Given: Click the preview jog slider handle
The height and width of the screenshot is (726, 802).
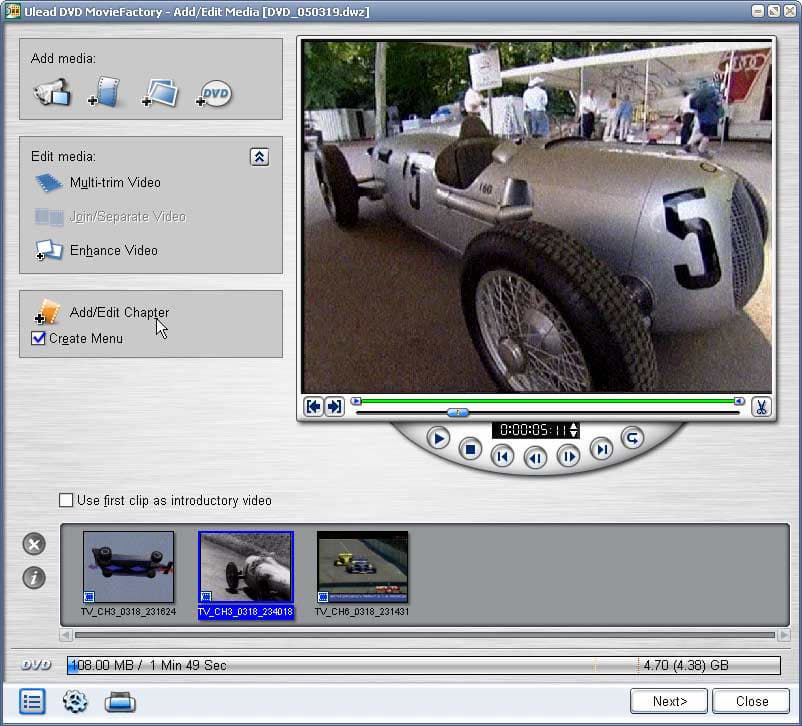Looking at the screenshot, I should 457,412.
